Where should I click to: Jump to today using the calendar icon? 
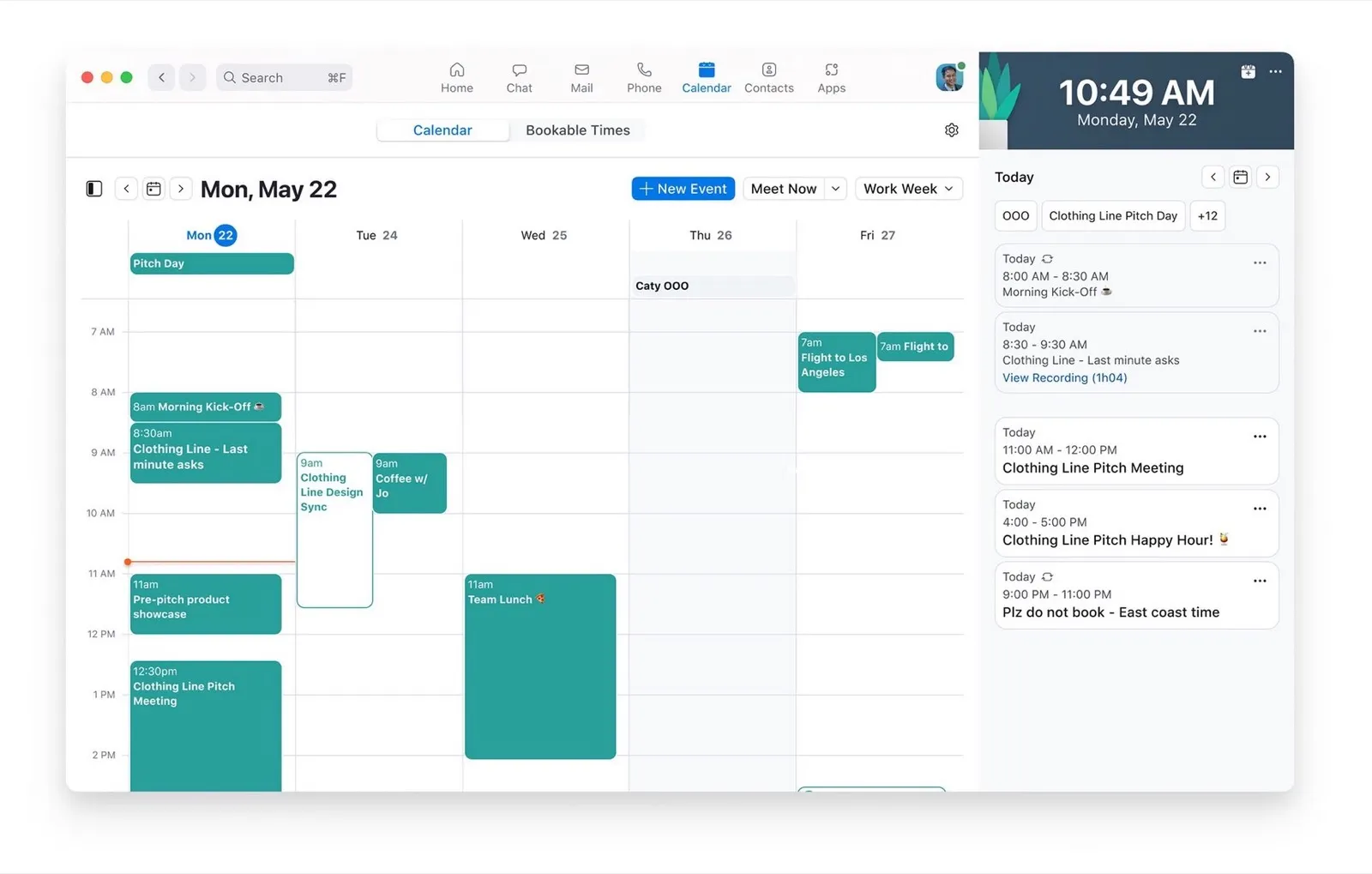click(x=153, y=188)
